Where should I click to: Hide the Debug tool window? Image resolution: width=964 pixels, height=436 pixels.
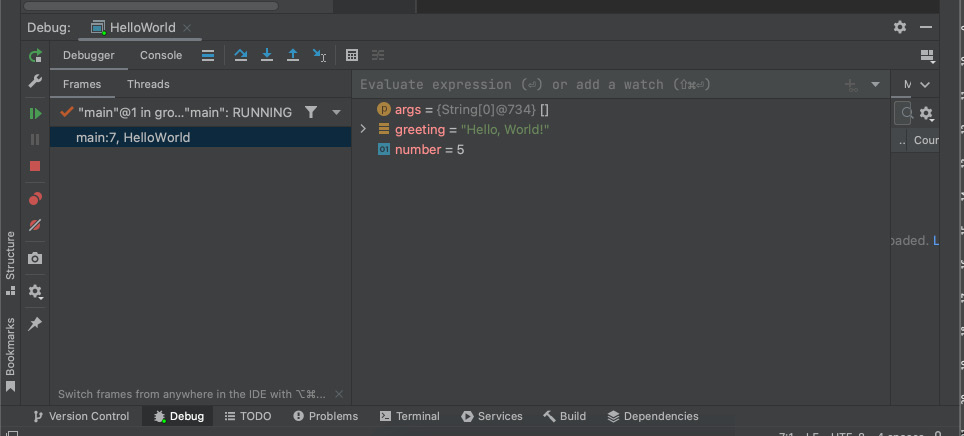click(x=926, y=27)
